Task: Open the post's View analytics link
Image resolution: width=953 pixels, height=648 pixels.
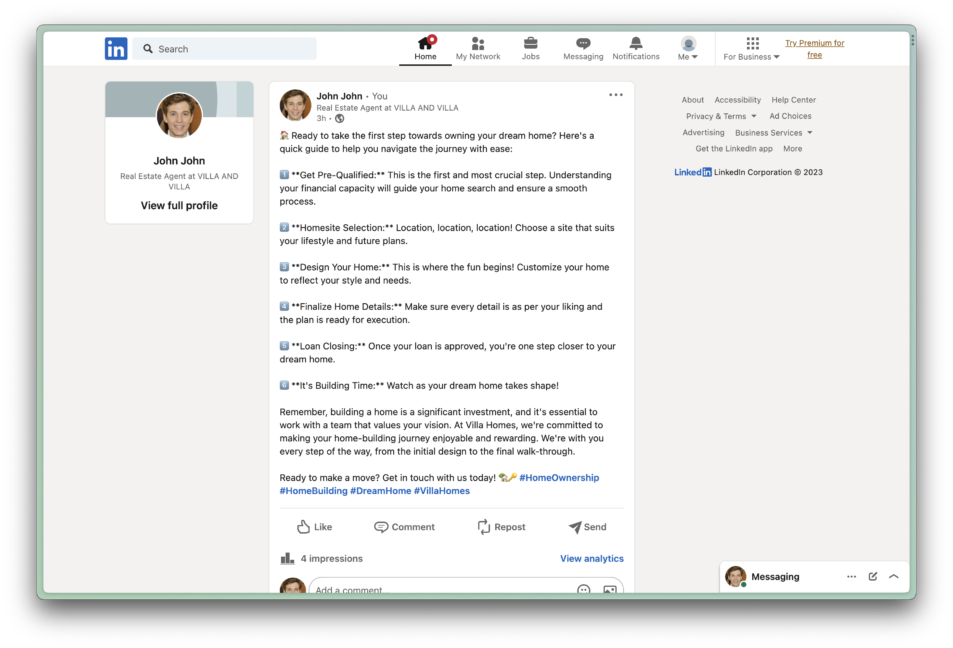Action: pos(591,558)
